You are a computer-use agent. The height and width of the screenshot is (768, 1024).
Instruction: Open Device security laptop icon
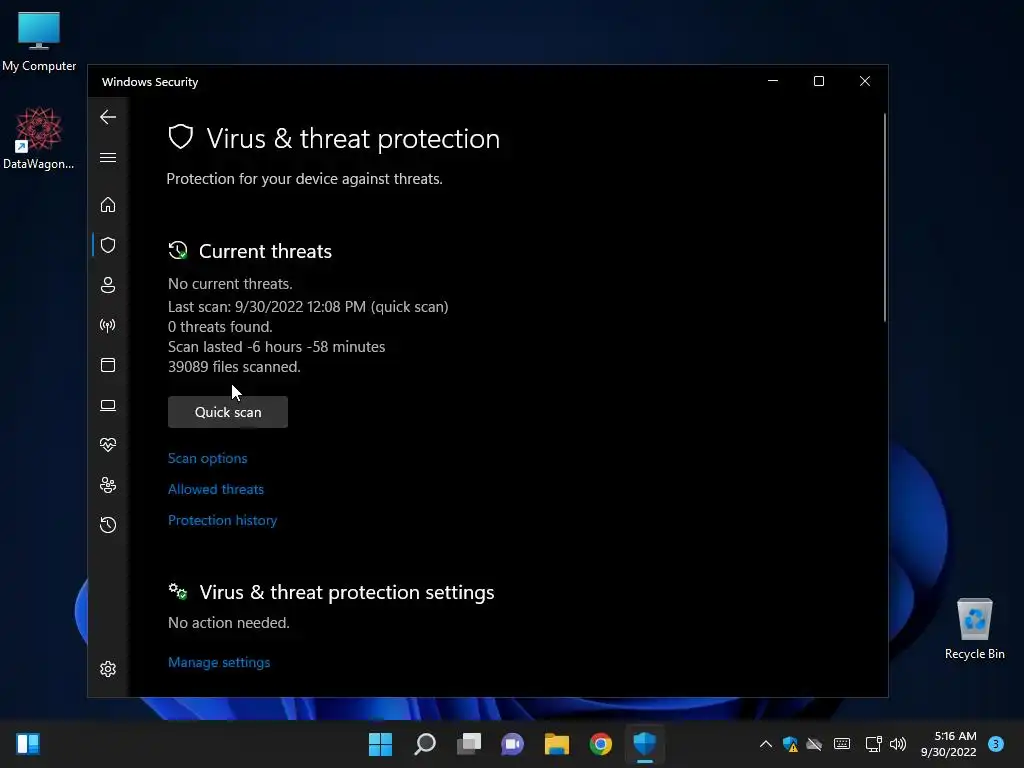[108, 406]
